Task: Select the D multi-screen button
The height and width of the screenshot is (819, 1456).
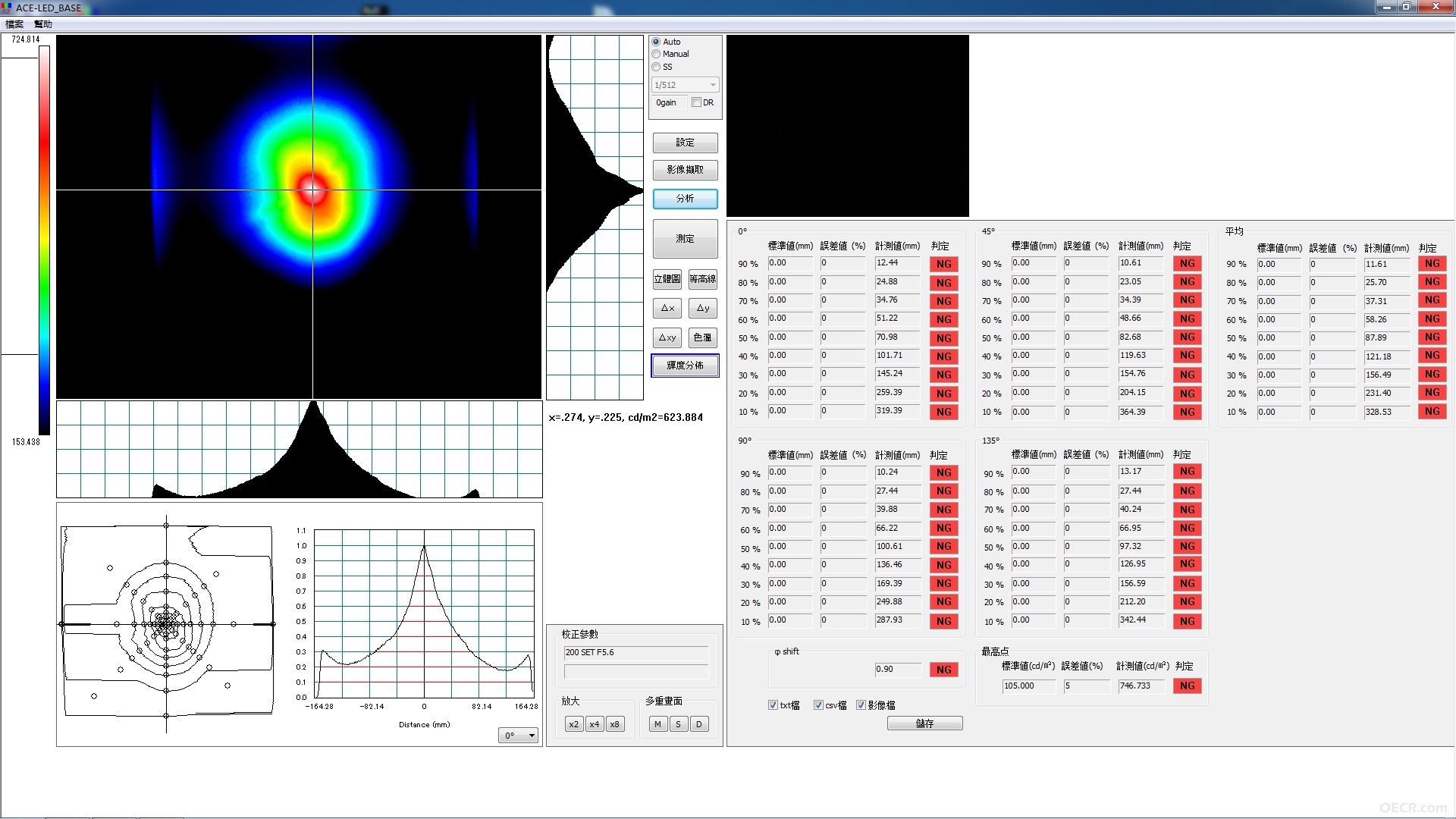Action: pyautogui.click(x=699, y=724)
